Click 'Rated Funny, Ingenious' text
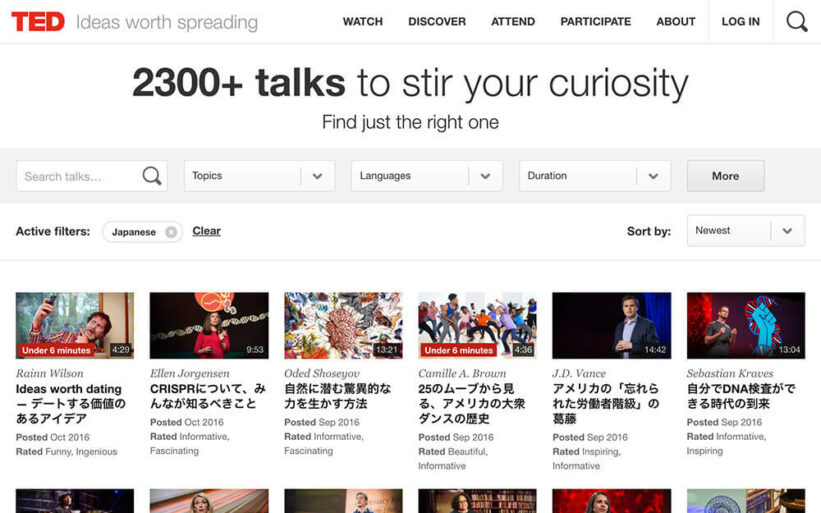 (66, 452)
